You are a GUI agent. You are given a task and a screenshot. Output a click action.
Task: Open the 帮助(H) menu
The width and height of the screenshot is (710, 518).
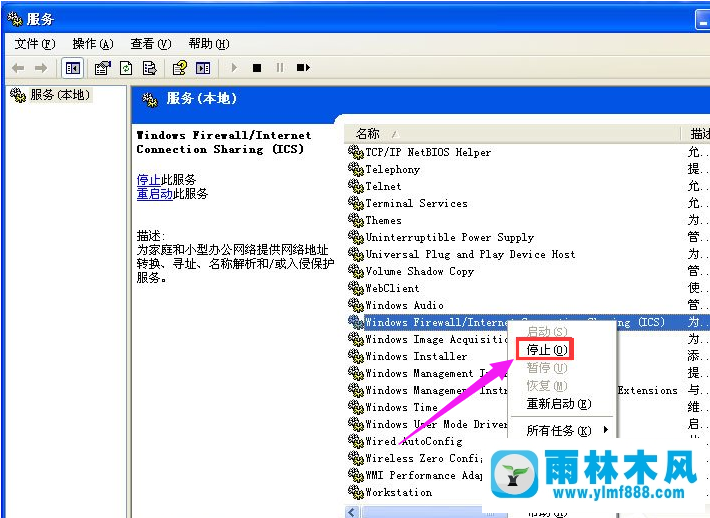pyautogui.click(x=209, y=44)
